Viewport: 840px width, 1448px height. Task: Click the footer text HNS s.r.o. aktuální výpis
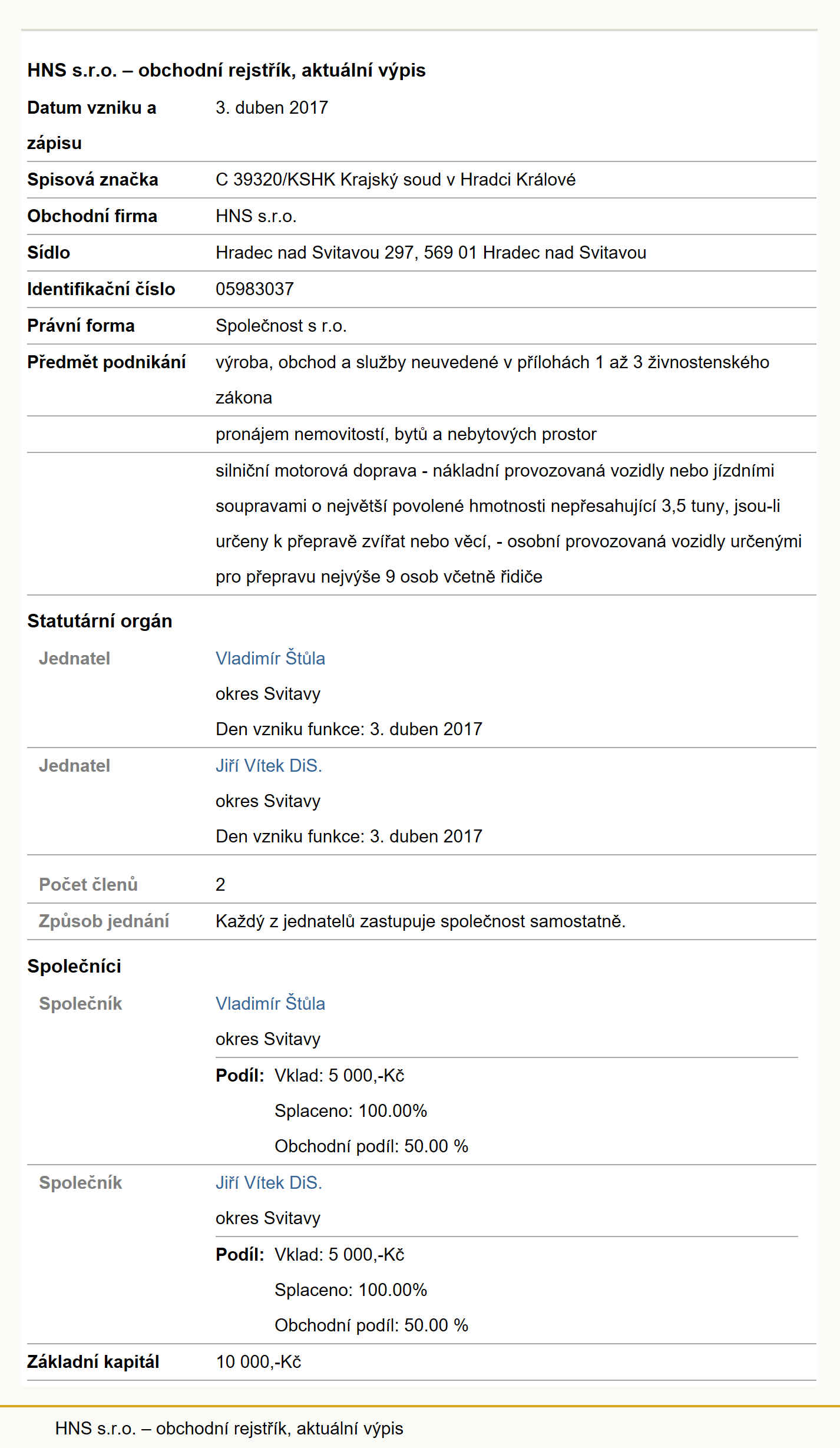coord(229,1428)
